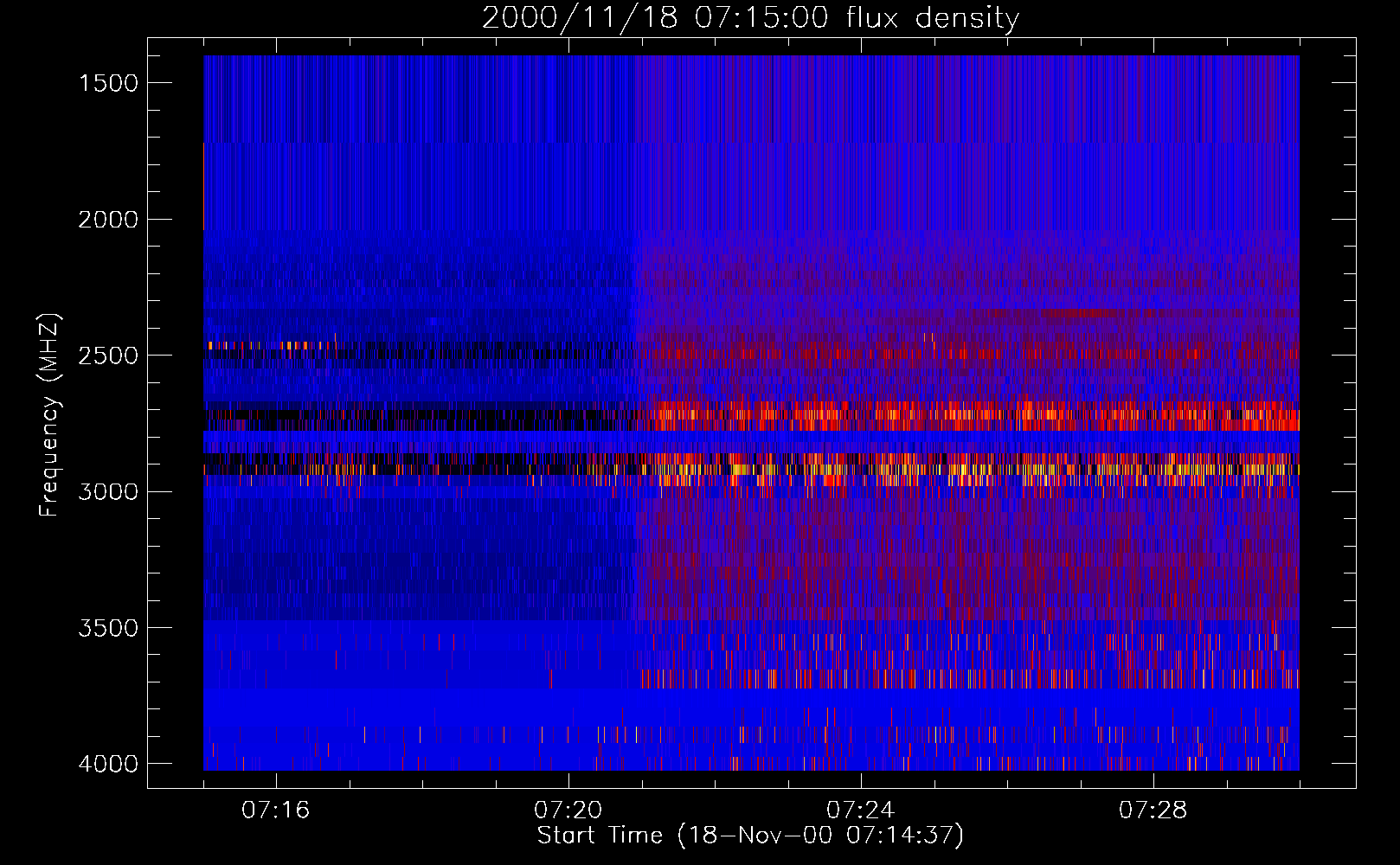Screen dimensions: 1400x865
Task: Click the 07:28 time tick label
Action: tap(1153, 811)
